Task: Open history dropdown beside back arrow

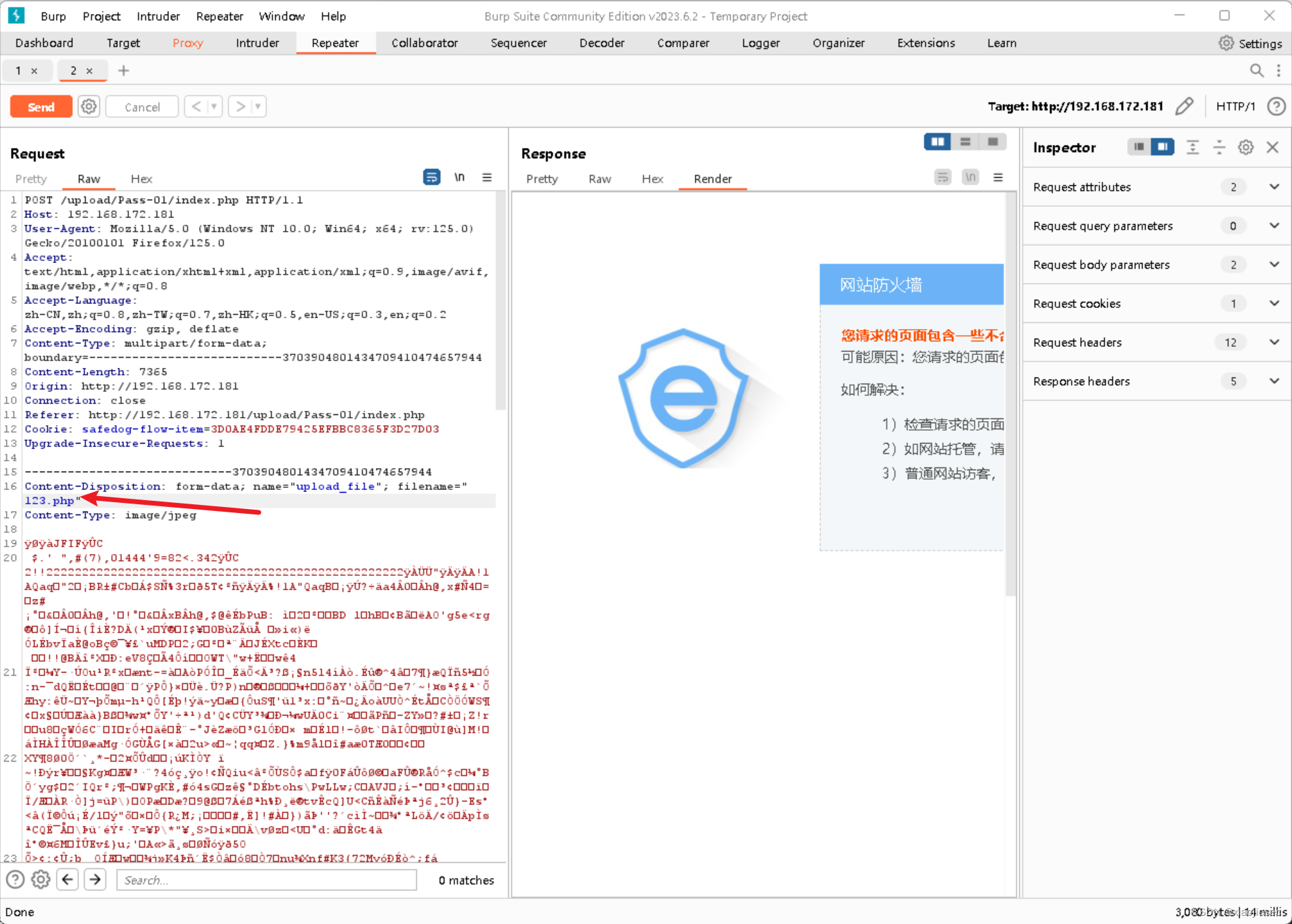Action: coord(215,107)
